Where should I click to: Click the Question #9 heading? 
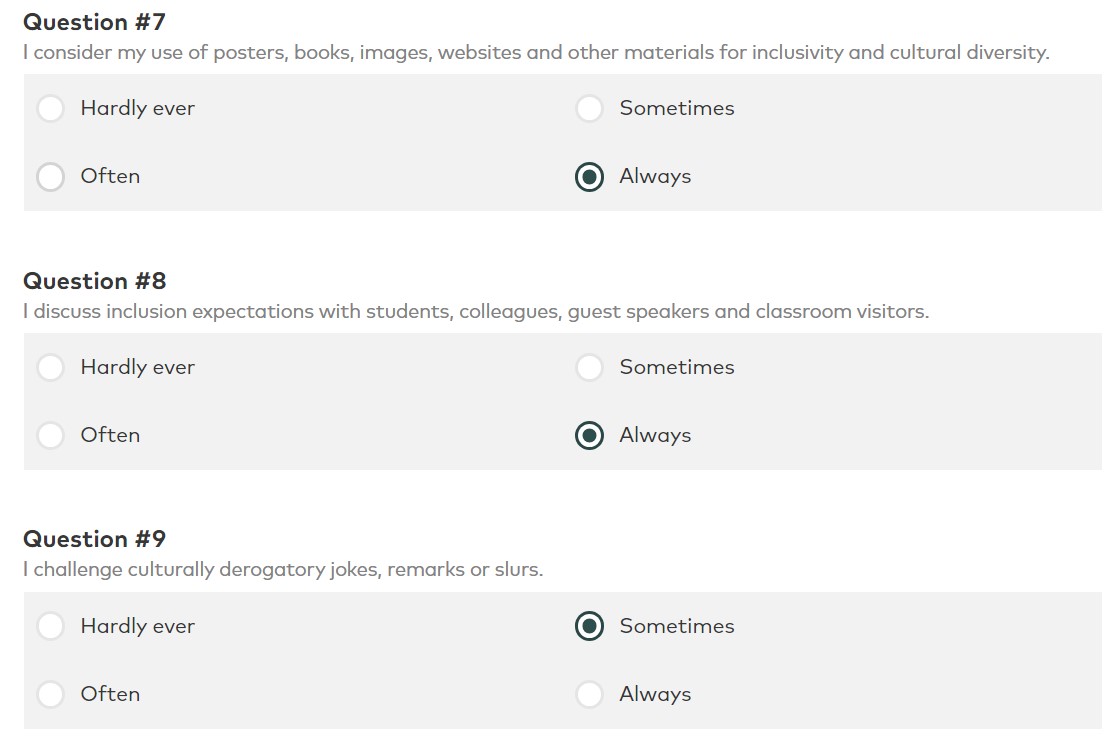pyautogui.click(x=94, y=539)
